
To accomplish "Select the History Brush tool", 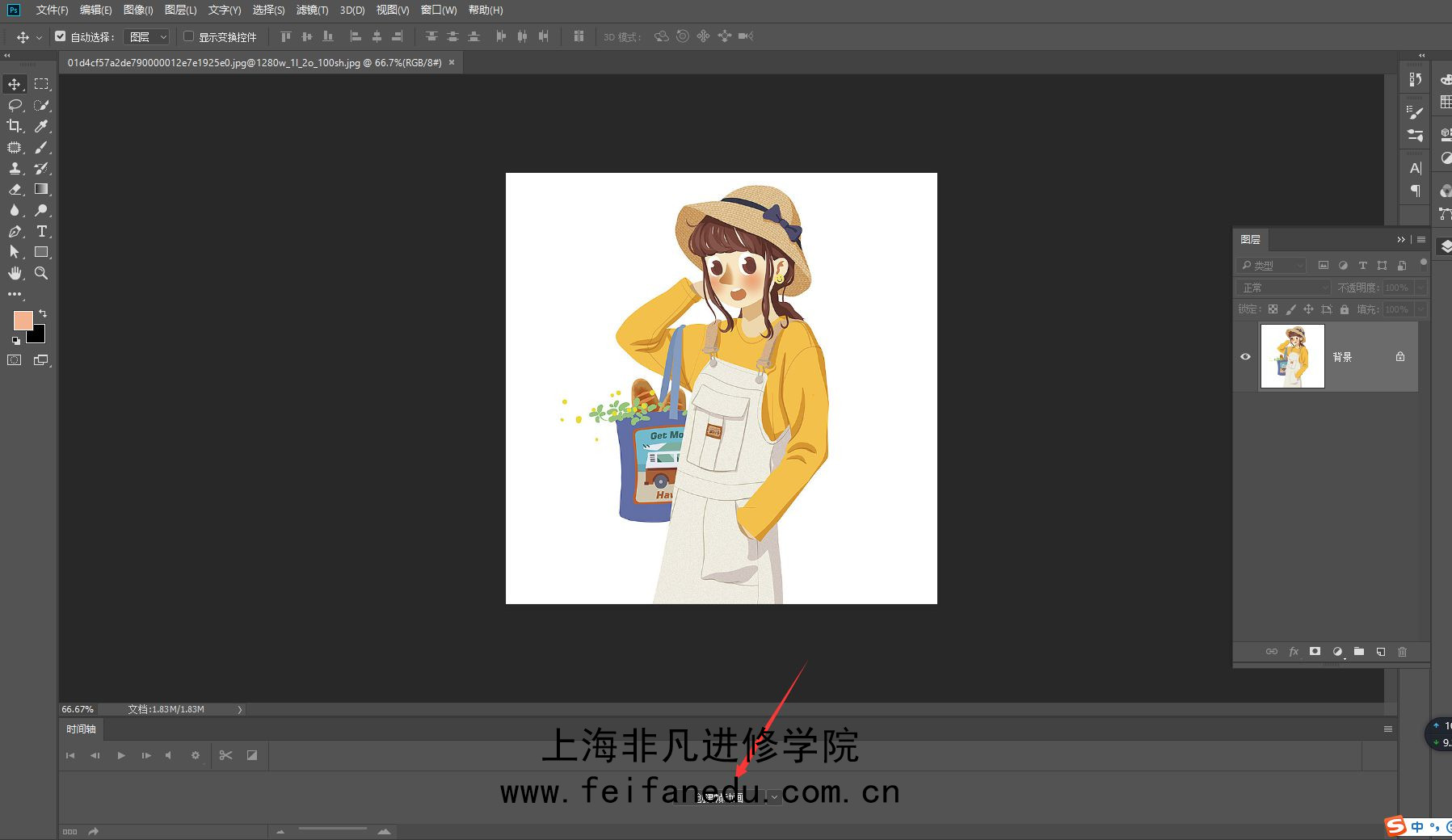I will tap(41, 168).
